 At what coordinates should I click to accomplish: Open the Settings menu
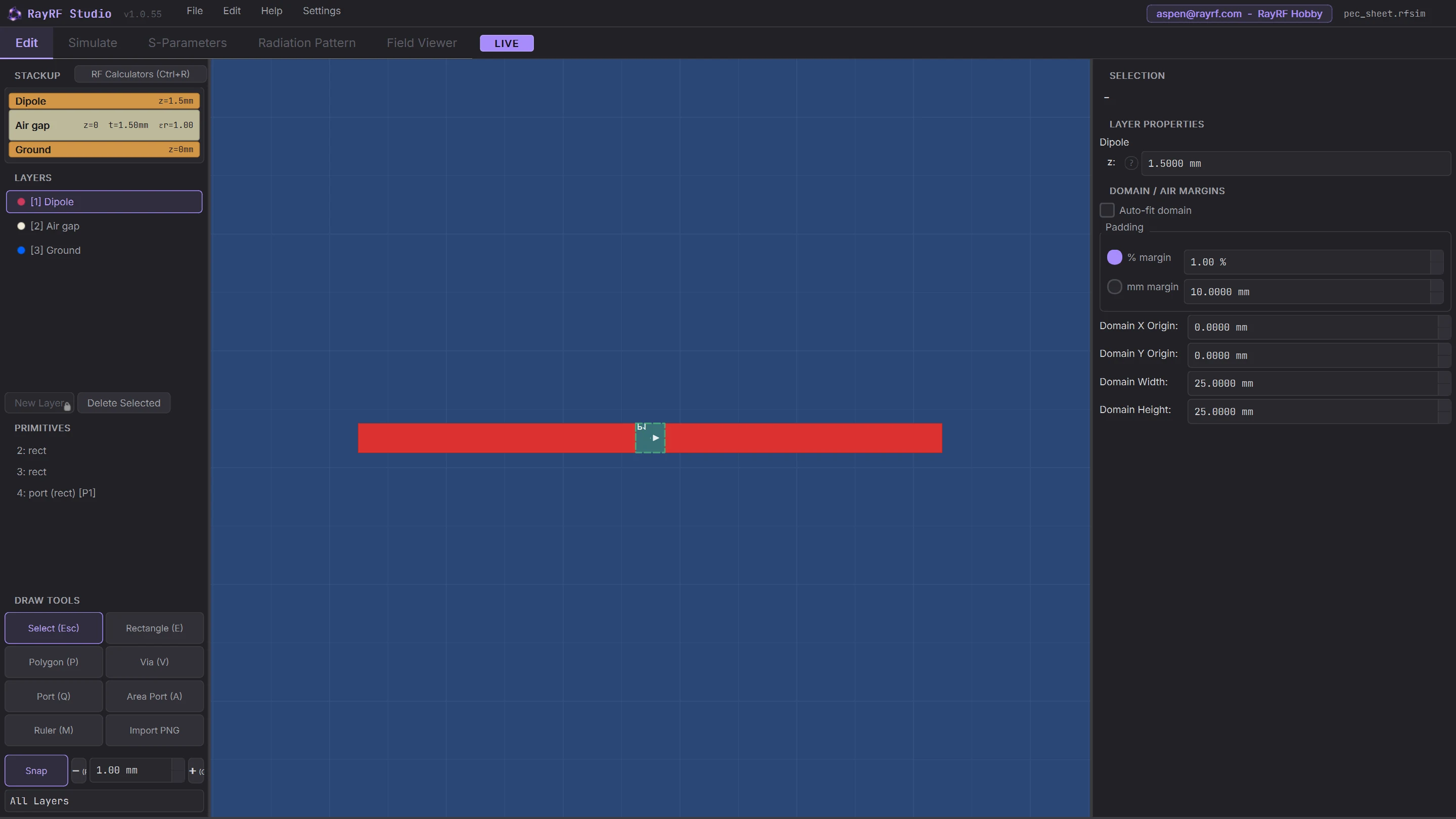322,11
